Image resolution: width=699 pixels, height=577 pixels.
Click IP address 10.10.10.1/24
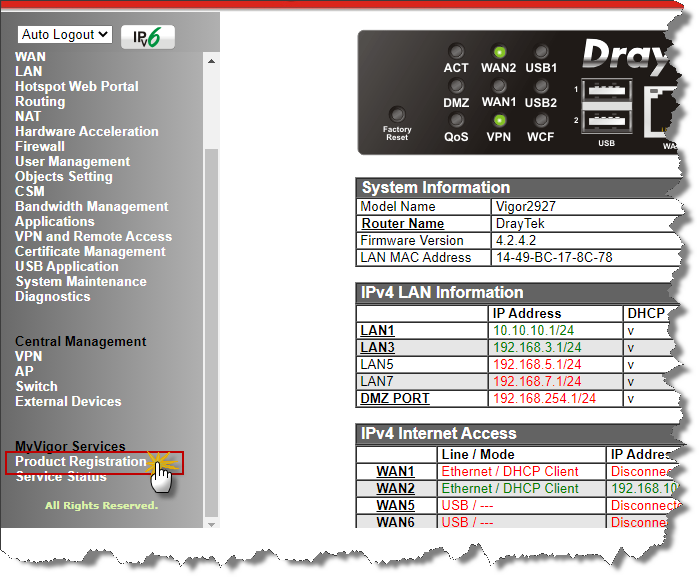534,330
